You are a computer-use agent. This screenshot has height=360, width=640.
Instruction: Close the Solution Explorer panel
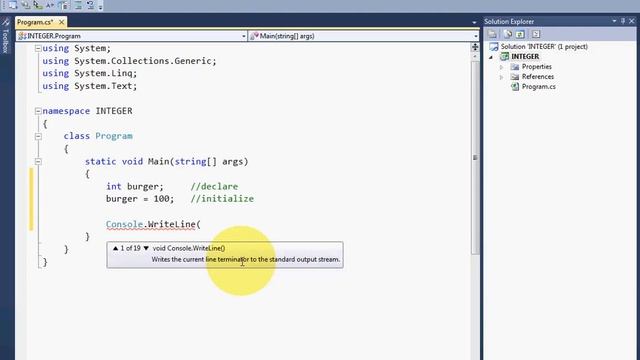point(632,21)
